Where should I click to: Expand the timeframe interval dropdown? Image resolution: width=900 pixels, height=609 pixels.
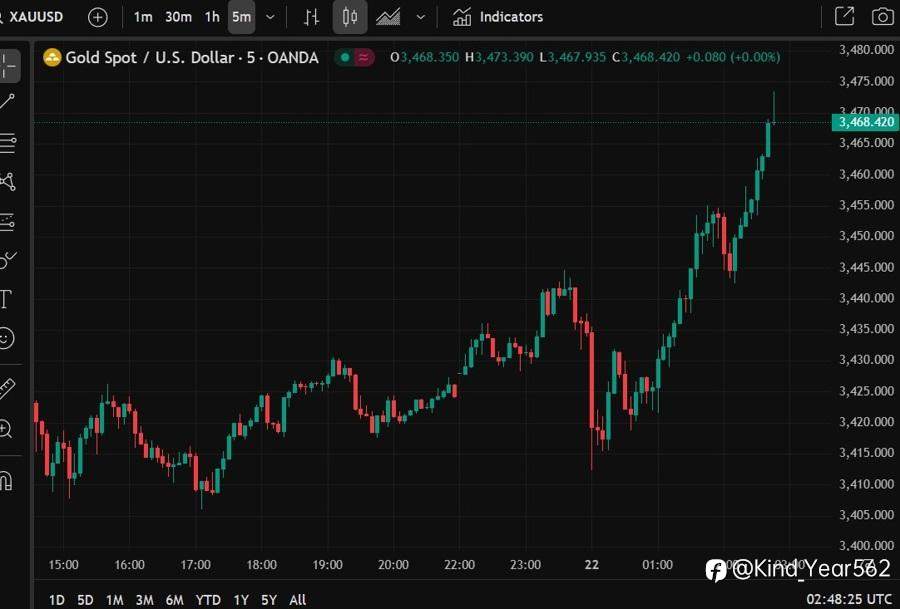(x=270, y=17)
